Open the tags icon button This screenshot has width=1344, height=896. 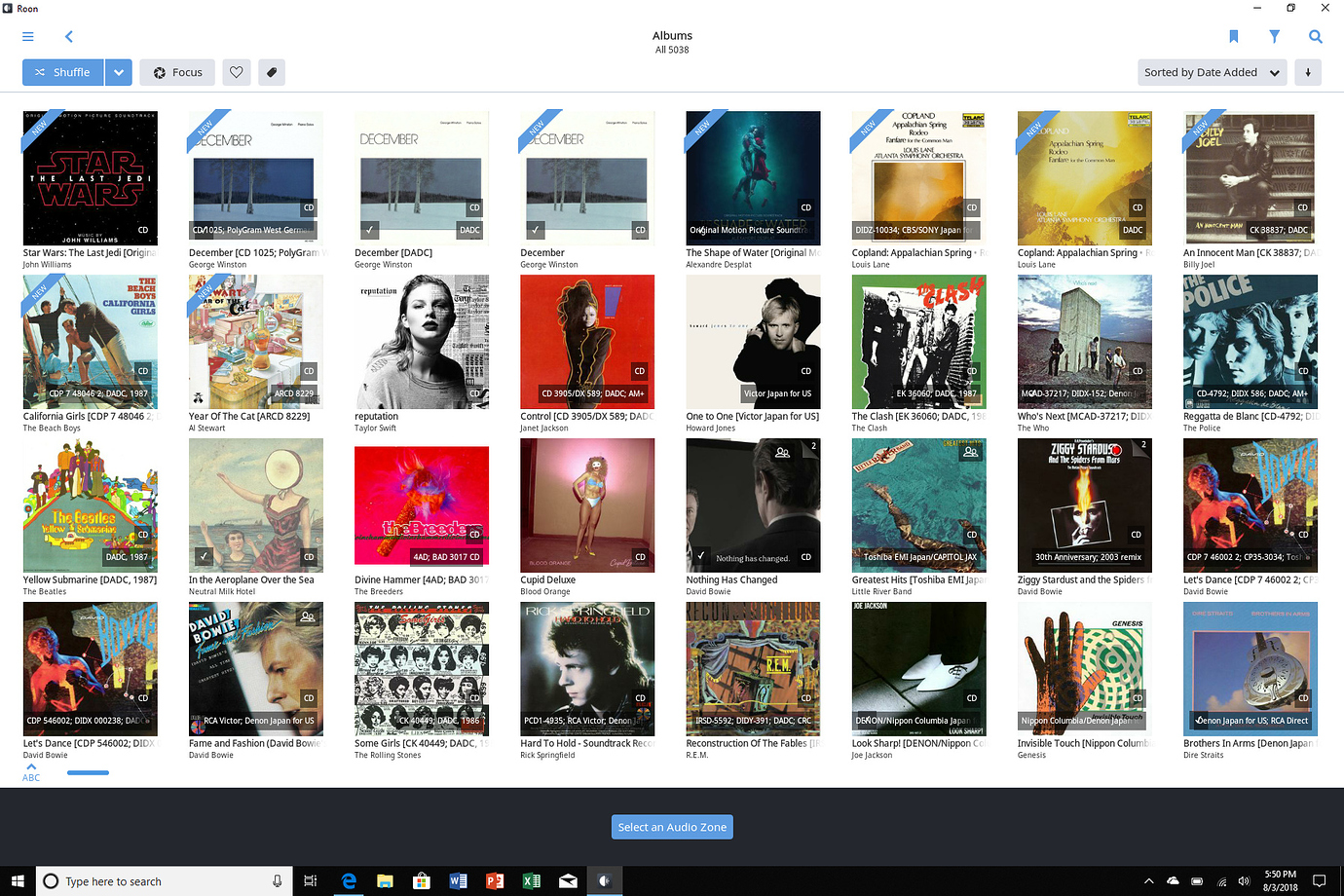(x=272, y=72)
